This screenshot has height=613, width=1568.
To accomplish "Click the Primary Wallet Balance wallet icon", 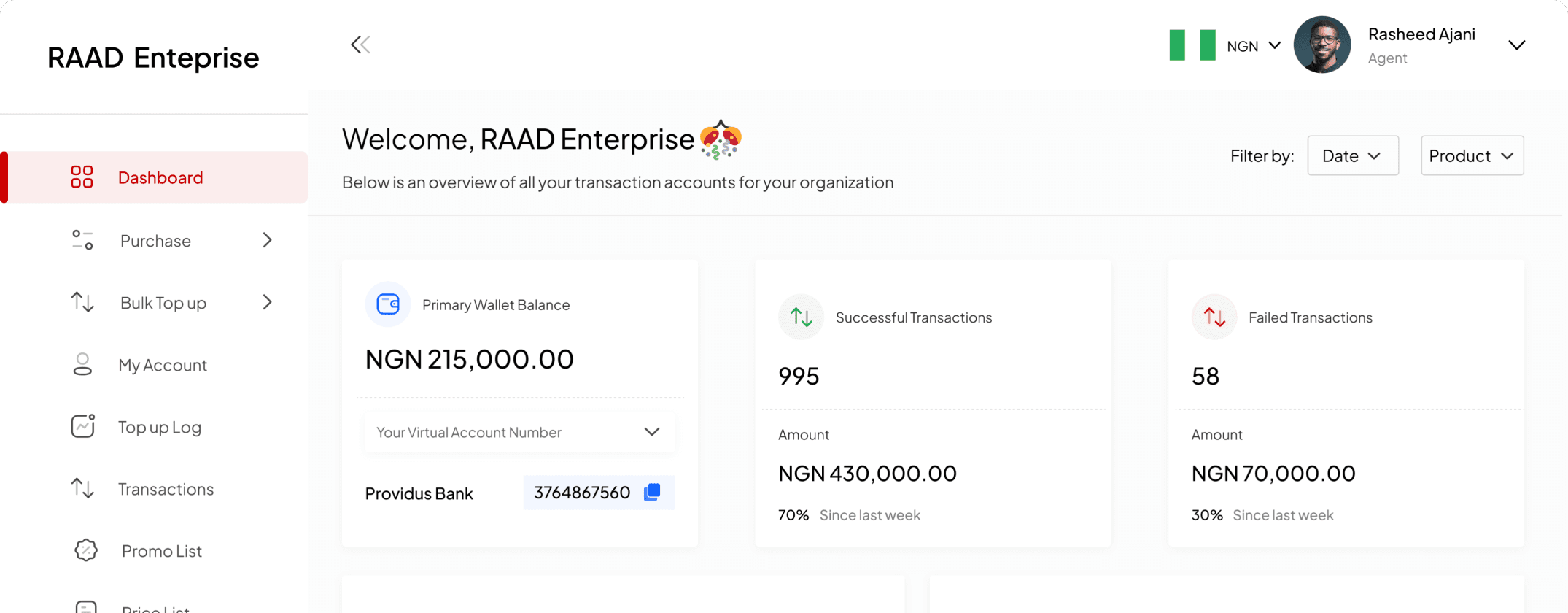I will pyautogui.click(x=388, y=304).
